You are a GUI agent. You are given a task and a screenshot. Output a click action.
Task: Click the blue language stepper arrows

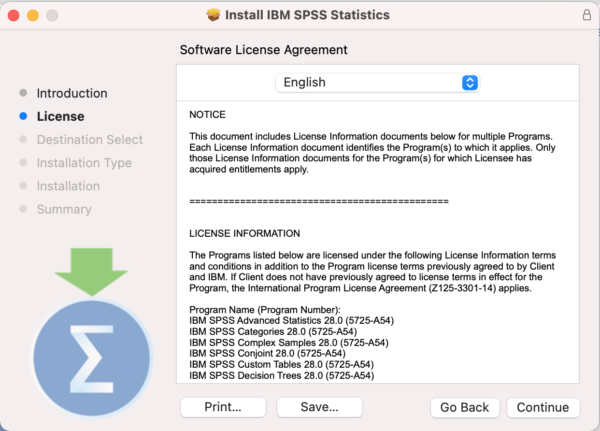[x=470, y=83]
